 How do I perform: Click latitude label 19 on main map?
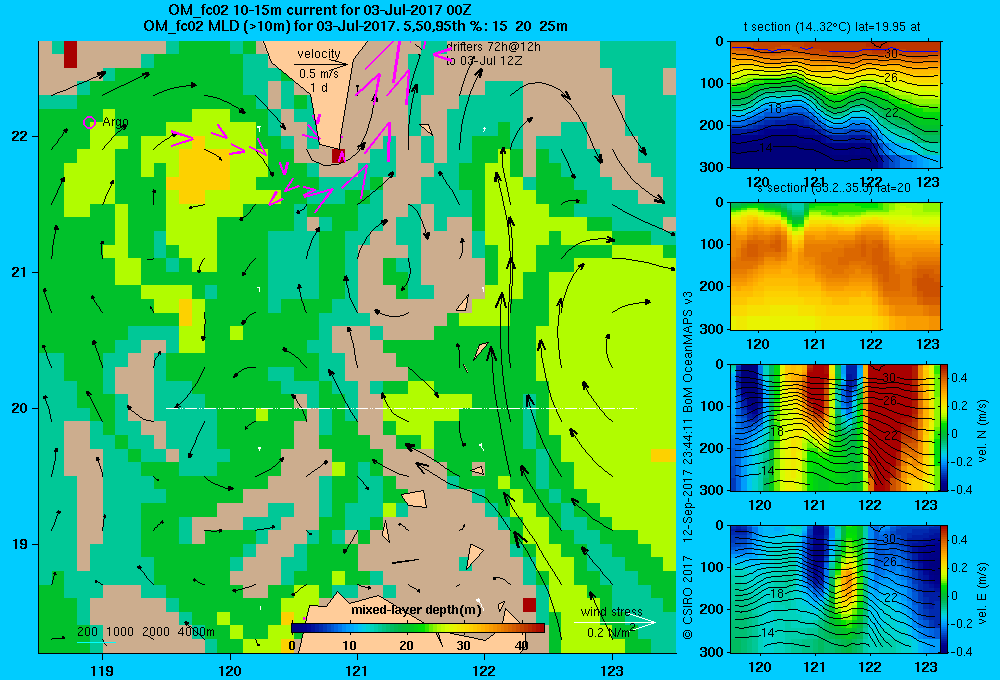click(19, 544)
